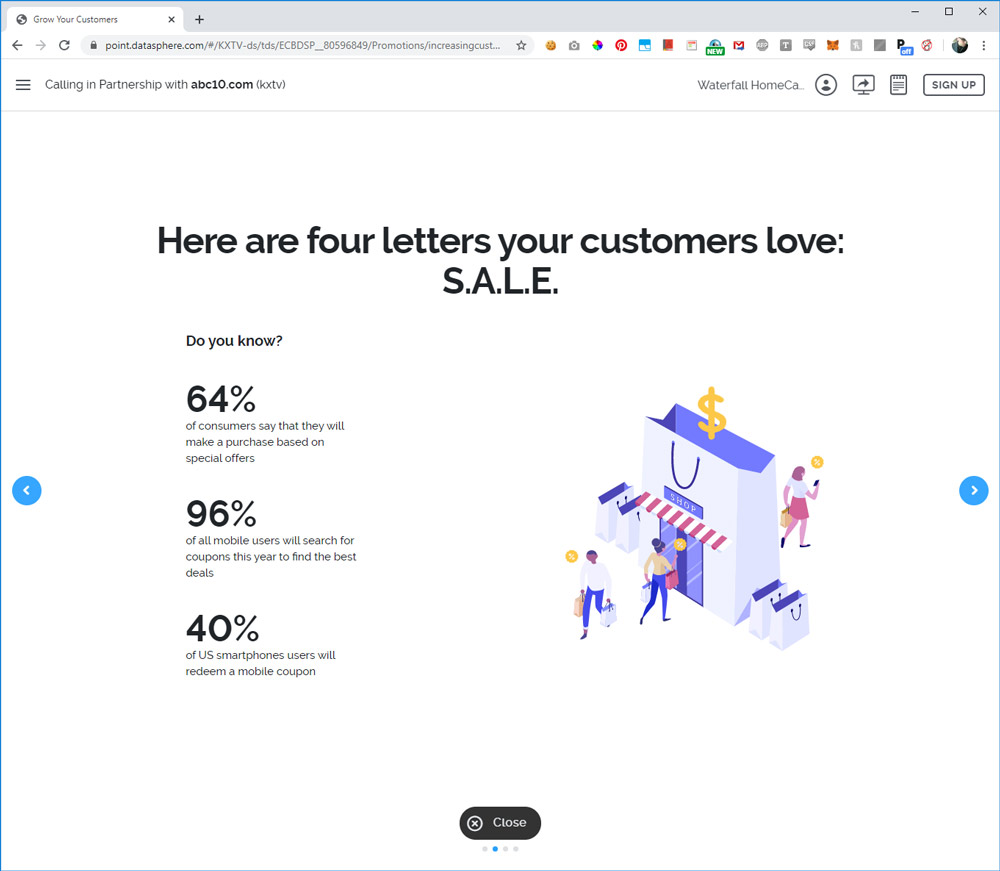This screenshot has width=1000, height=871.
Task: Jump to the fourth slide dot
Action: [516, 849]
